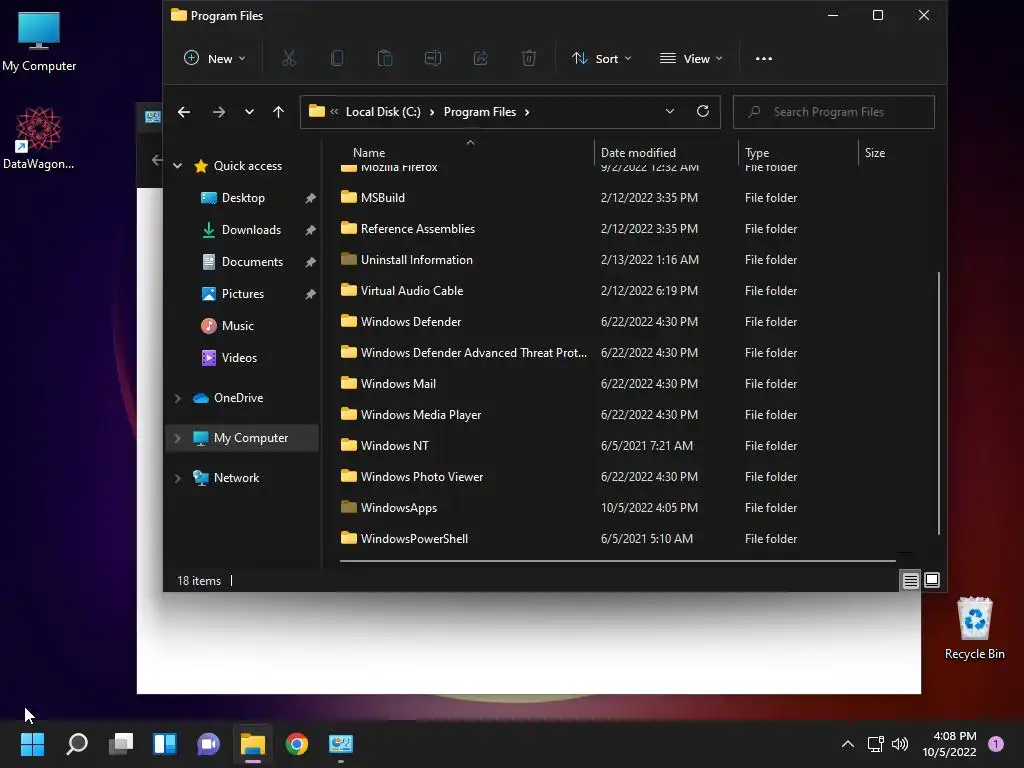This screenshot has width=1024, height=768.
Task: Show hidden tray icons chevron
Action: click(x=848, y=744)
